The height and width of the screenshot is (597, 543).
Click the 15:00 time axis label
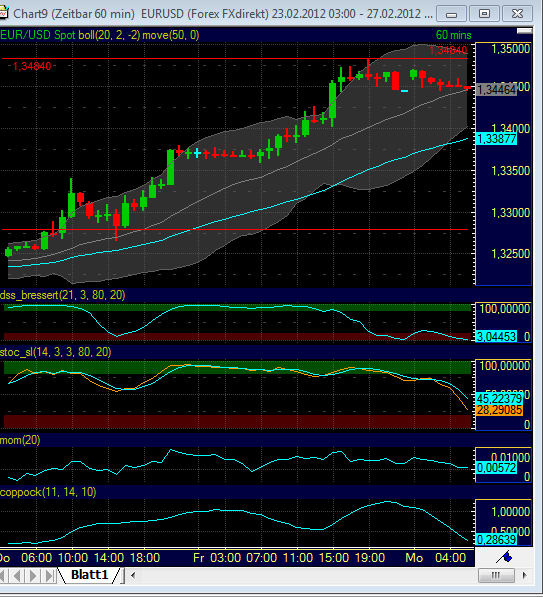coord(334,558)
